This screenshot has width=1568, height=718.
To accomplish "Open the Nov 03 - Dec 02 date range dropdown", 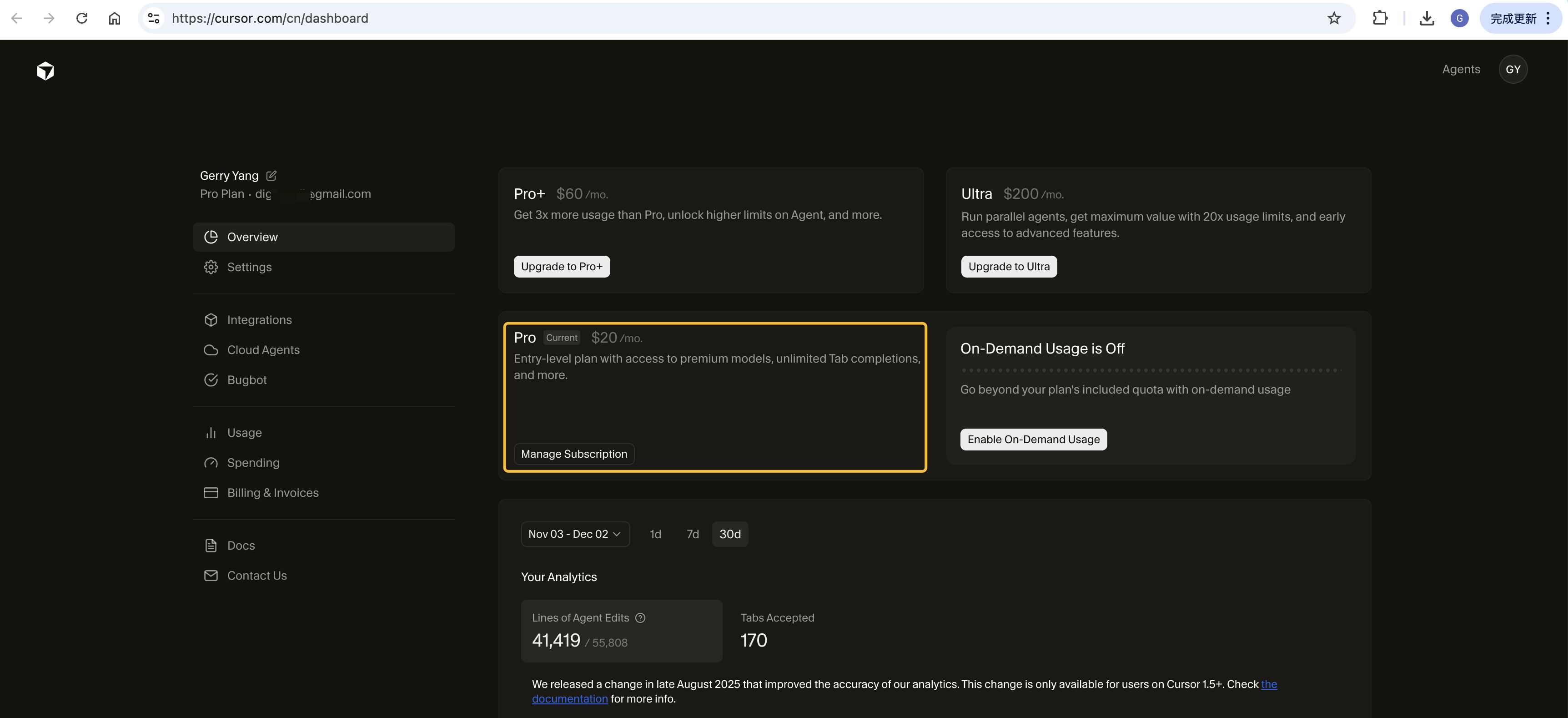I will (575, 533).
